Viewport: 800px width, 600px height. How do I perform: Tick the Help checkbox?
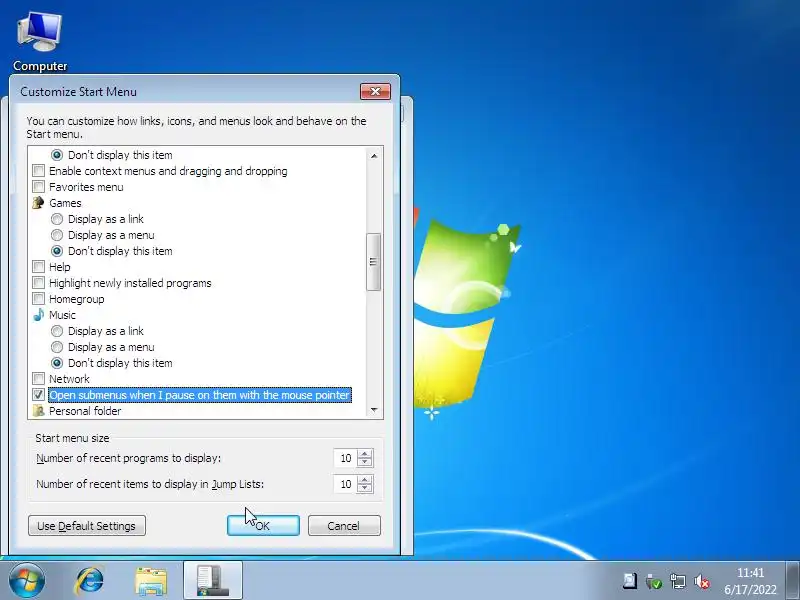pos(38,267)
